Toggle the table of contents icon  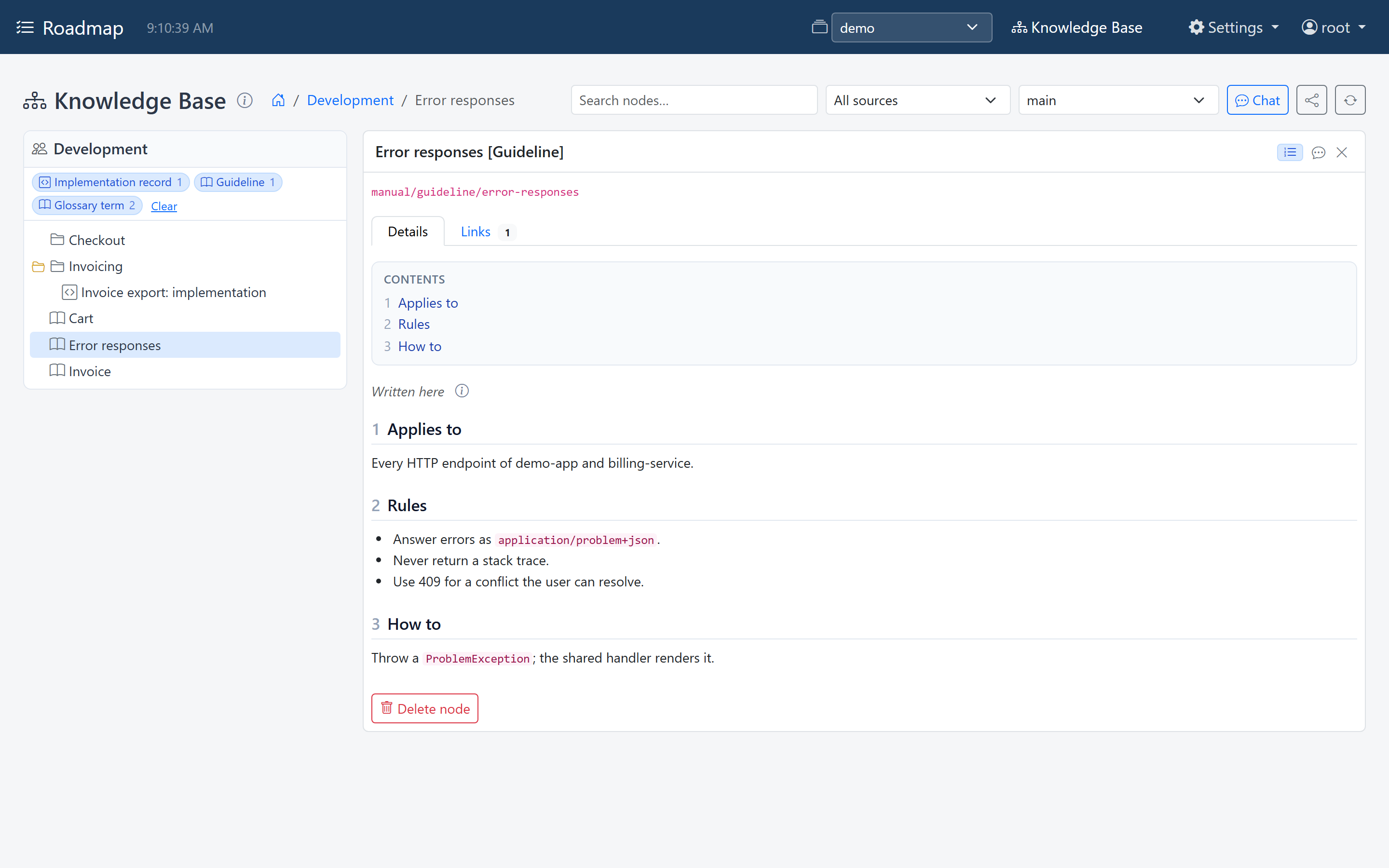pyautogui.click(x=1290, y=152)
